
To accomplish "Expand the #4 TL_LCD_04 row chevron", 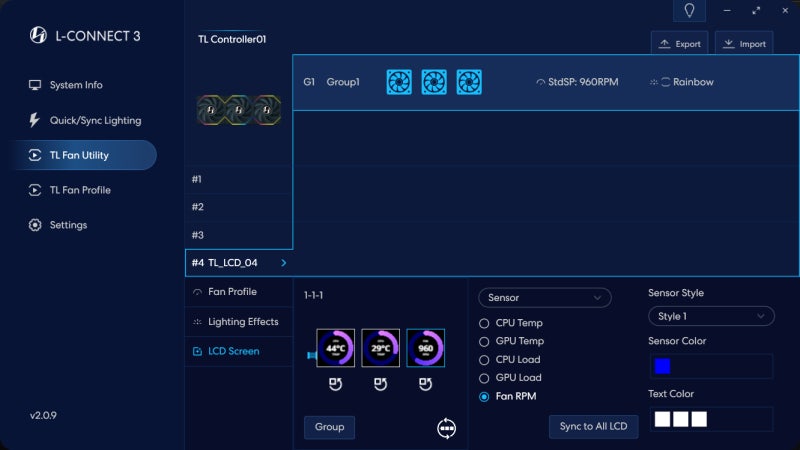I will [x=284, y=263].
